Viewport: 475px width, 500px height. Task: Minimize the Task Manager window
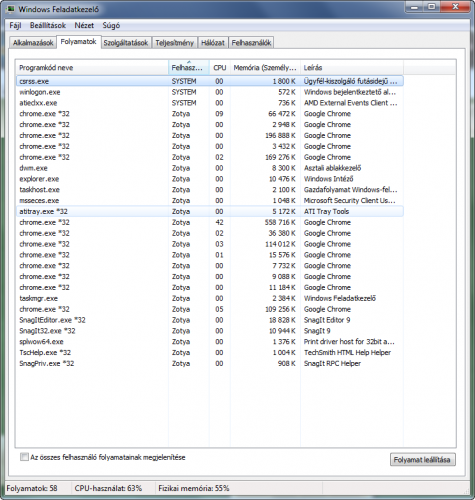[414, 7]
